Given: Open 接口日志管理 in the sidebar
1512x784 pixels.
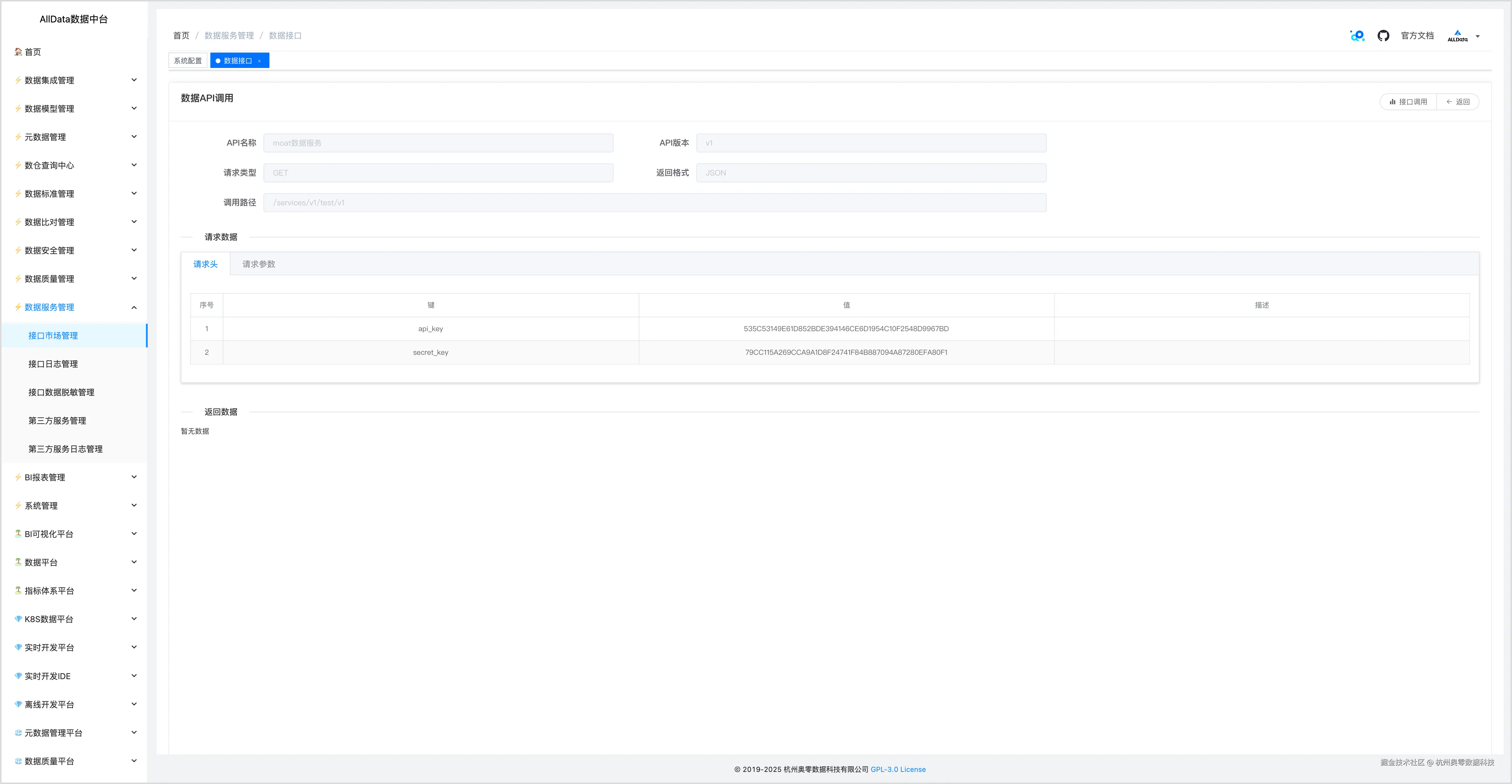Looking at the screenshot, I should pos(53,364).
